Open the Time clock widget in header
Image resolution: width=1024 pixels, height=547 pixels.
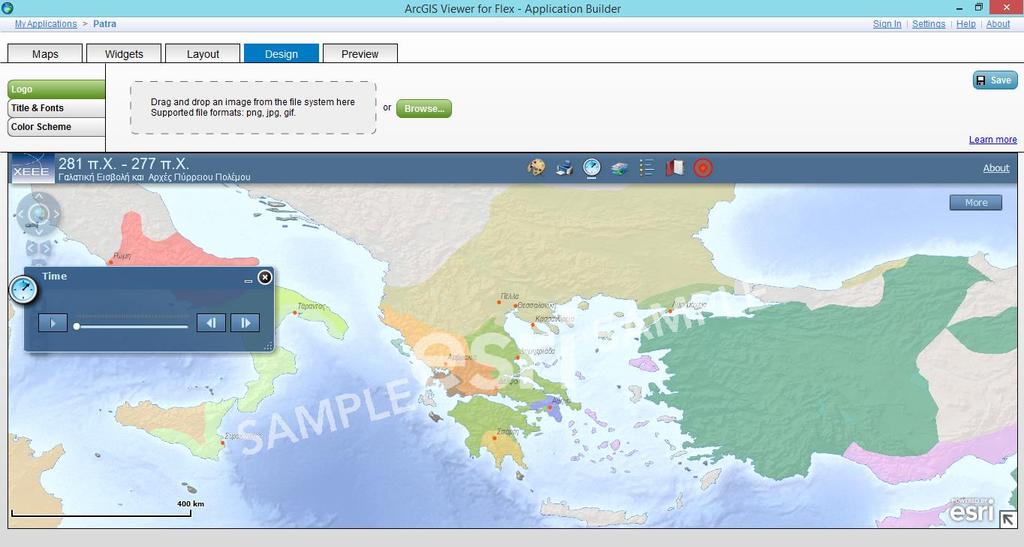tap(592, 168)
